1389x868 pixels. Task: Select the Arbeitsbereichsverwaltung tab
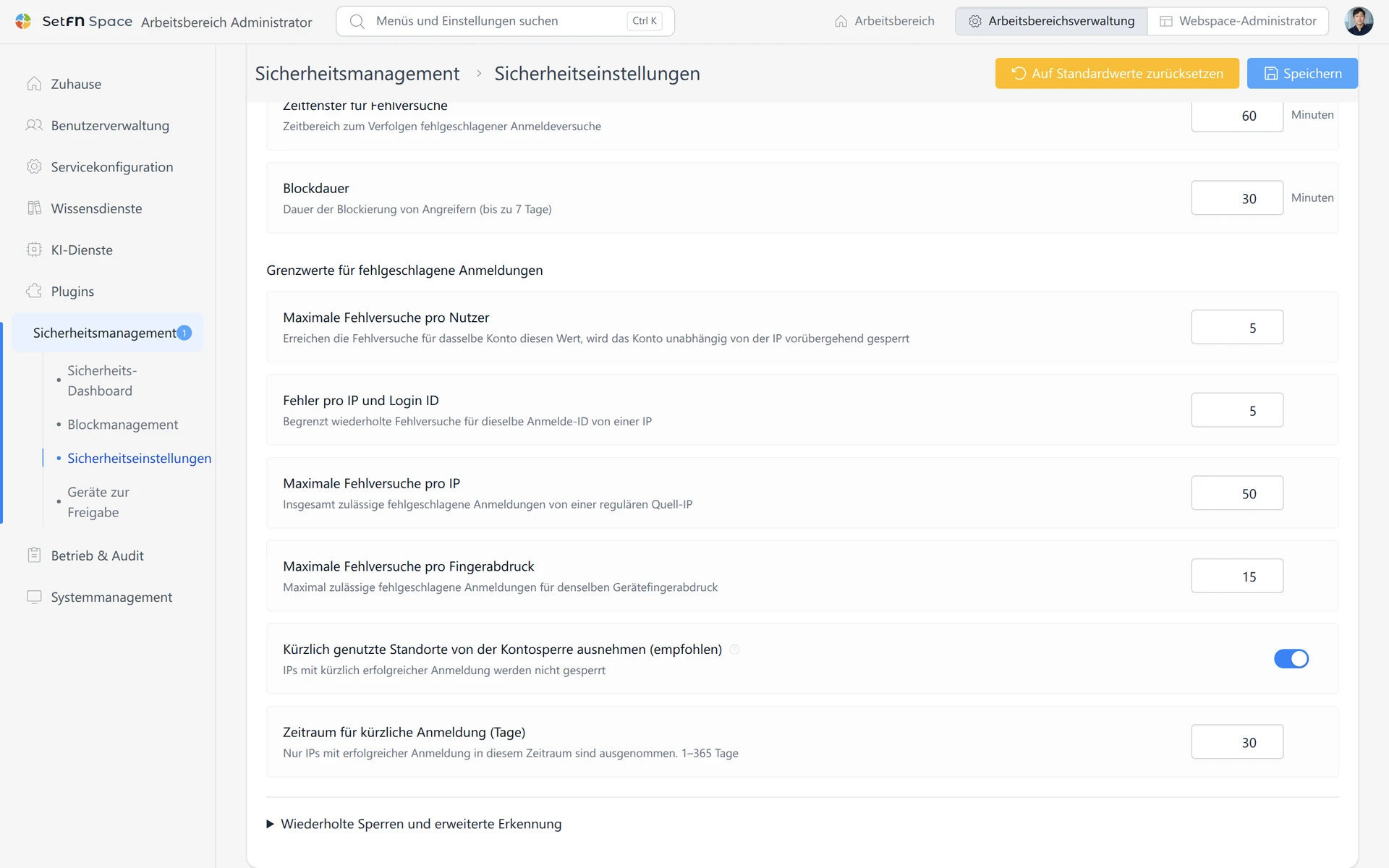coord(1051,21)
